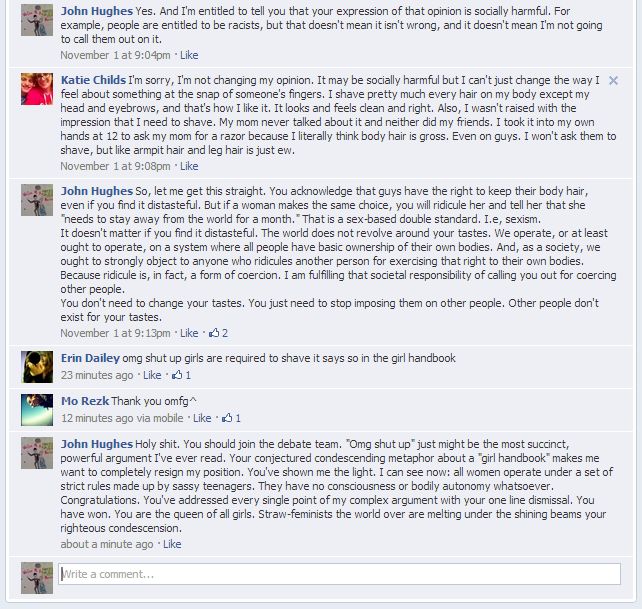Like Erin Dailey's girl handbook comment
This screenshot has width=642, height=609.
[x=152, y=375]
